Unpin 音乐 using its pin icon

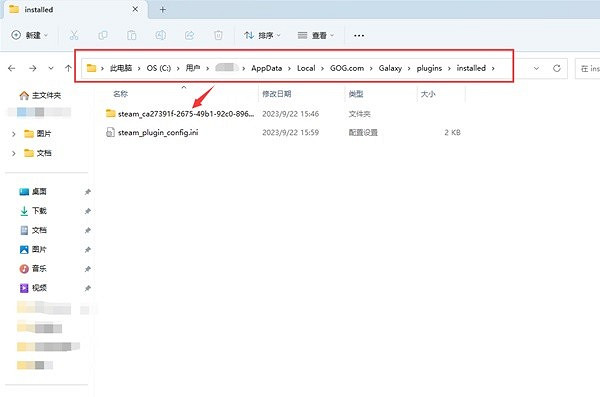click(x=88, y=269)
